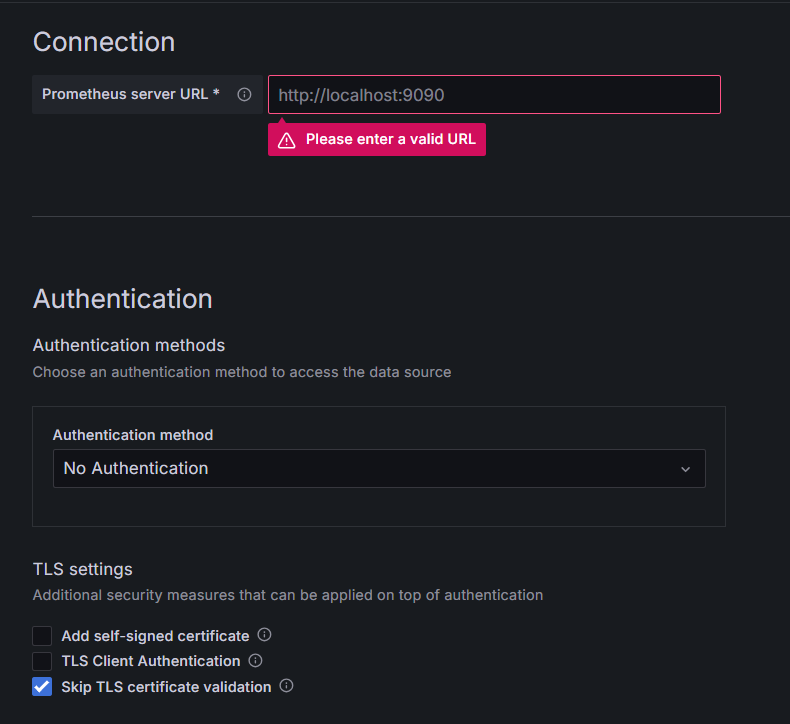Select the Connection section heading
Viewport: 790px width, 724px height.
pos(104,42)
